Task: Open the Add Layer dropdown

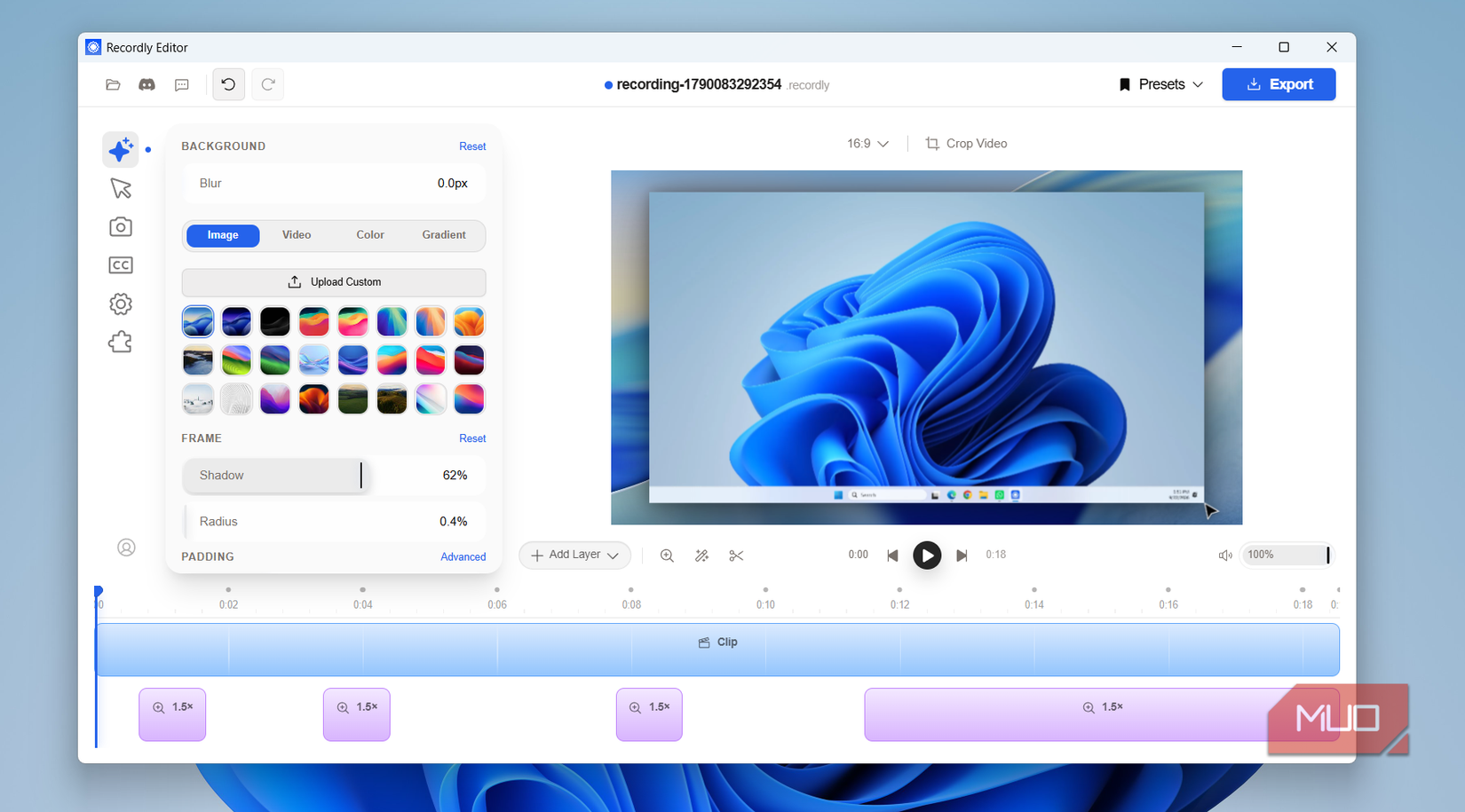Action: pyautogui.click(x=575, y=556)
